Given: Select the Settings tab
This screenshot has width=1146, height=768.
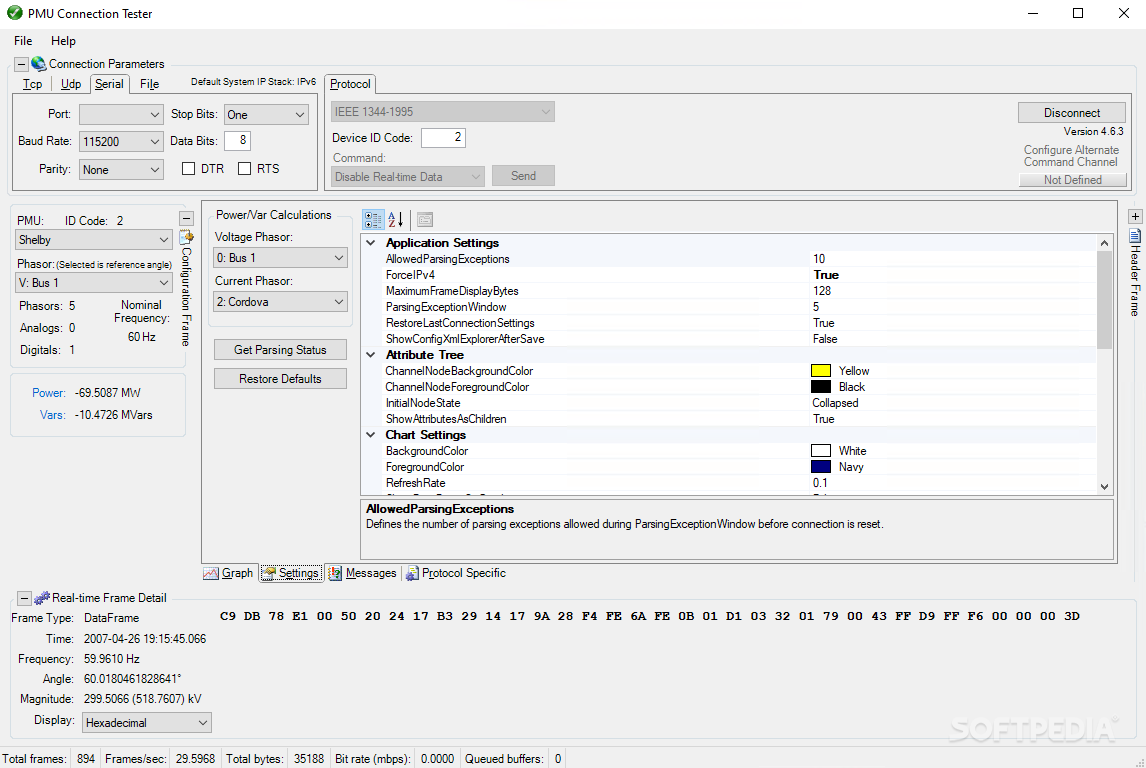Looking at the screenshot, I should 291,573.
